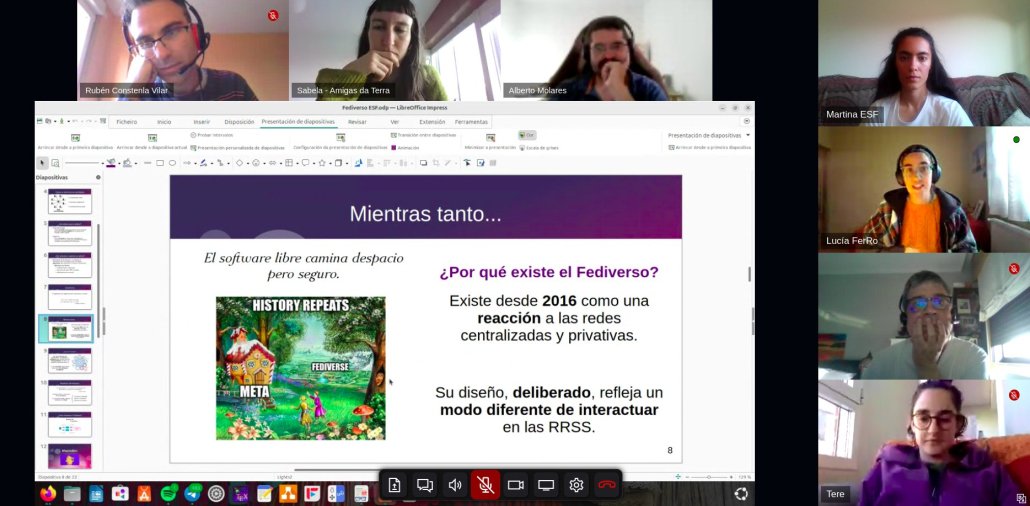Open the chat panel in call toolbar
This screenshot has height=506, width=1030.
coord(425,485)
